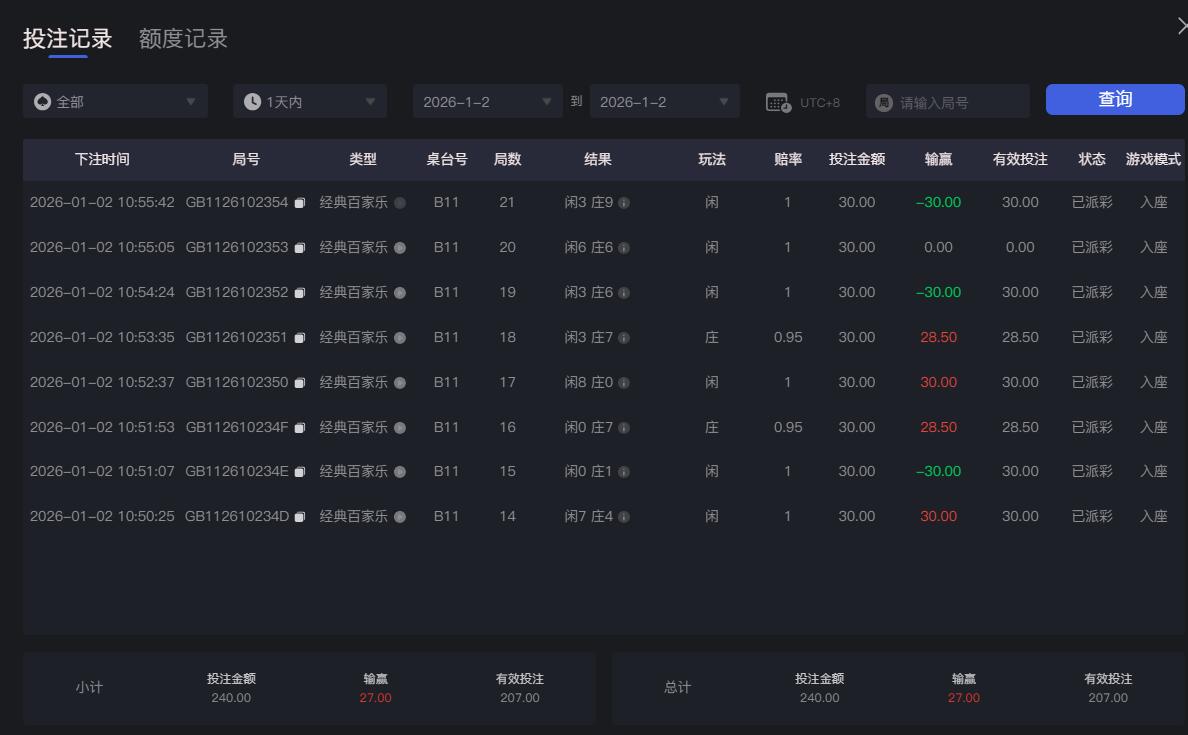Click the 已派彩 status on round 18

point(1091,337)
